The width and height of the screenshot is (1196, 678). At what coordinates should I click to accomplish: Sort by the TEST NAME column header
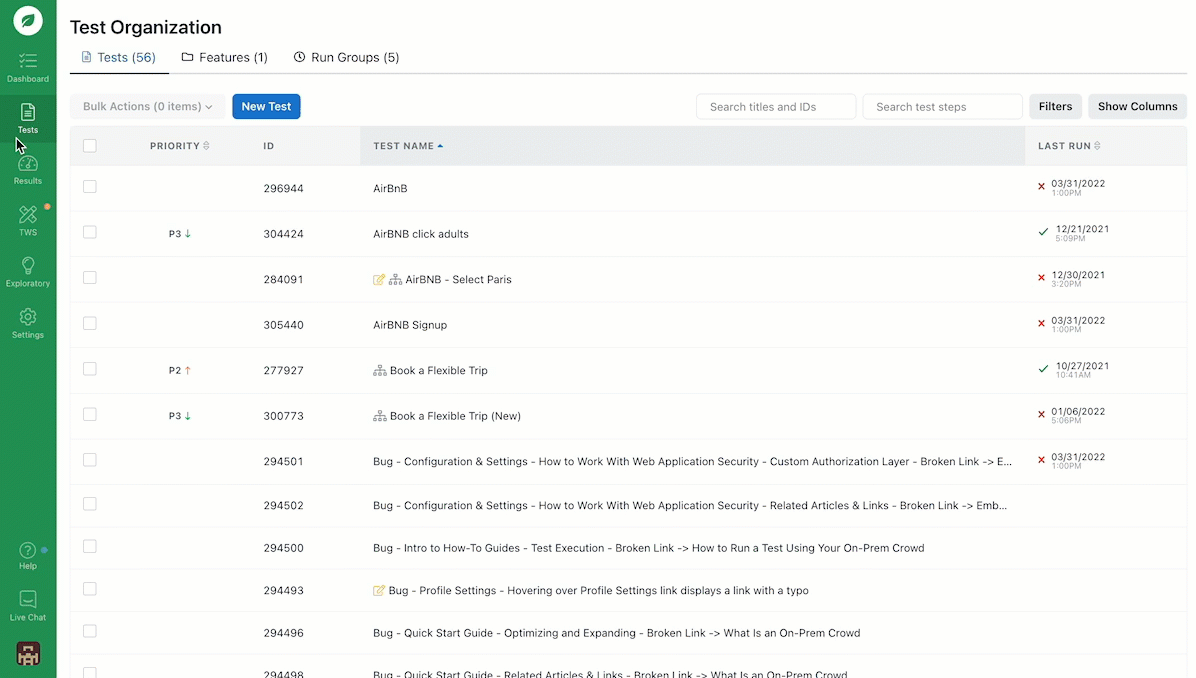pos(408,146)
